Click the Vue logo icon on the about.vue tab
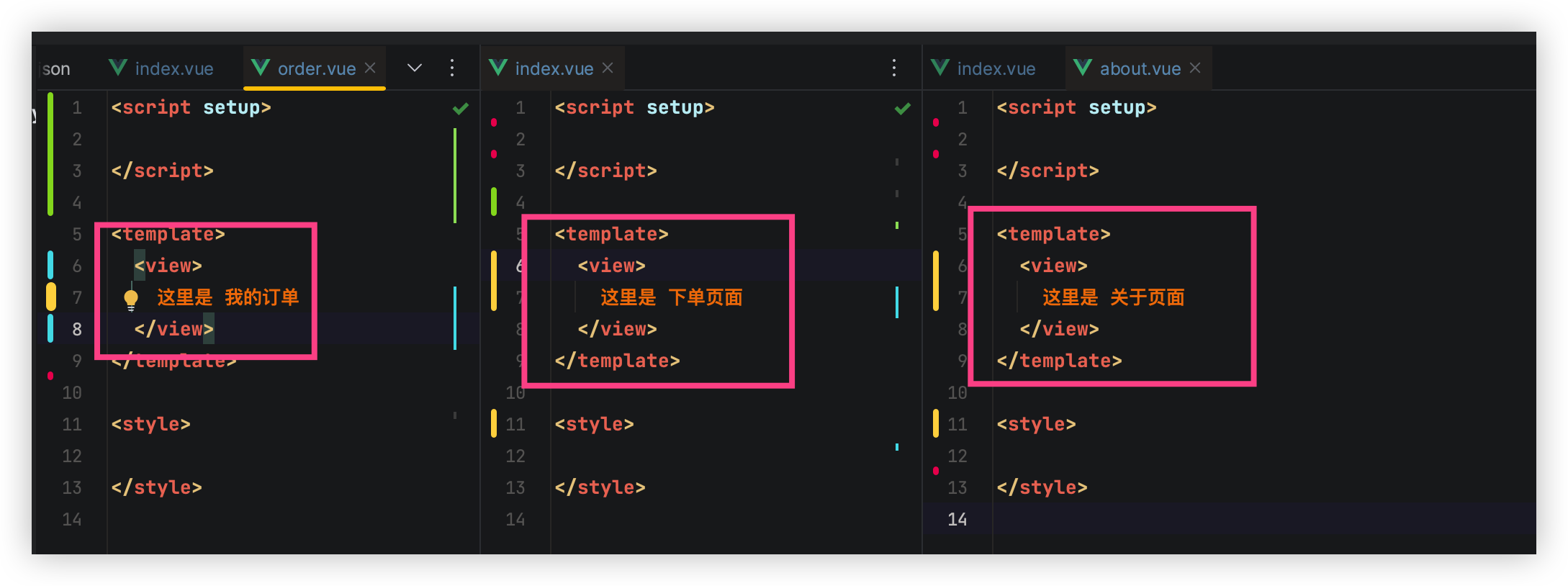Screen dimensions: 1568x586 click(x=1083, y=68)
